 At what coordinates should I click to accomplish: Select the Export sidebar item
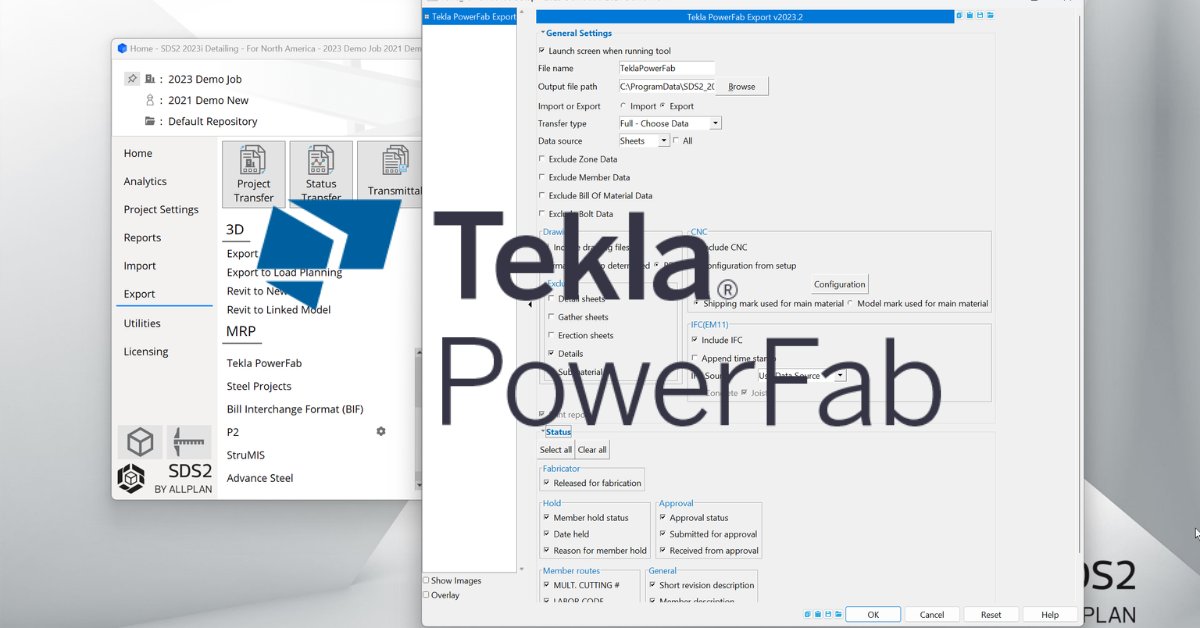(x=139, y=294)
